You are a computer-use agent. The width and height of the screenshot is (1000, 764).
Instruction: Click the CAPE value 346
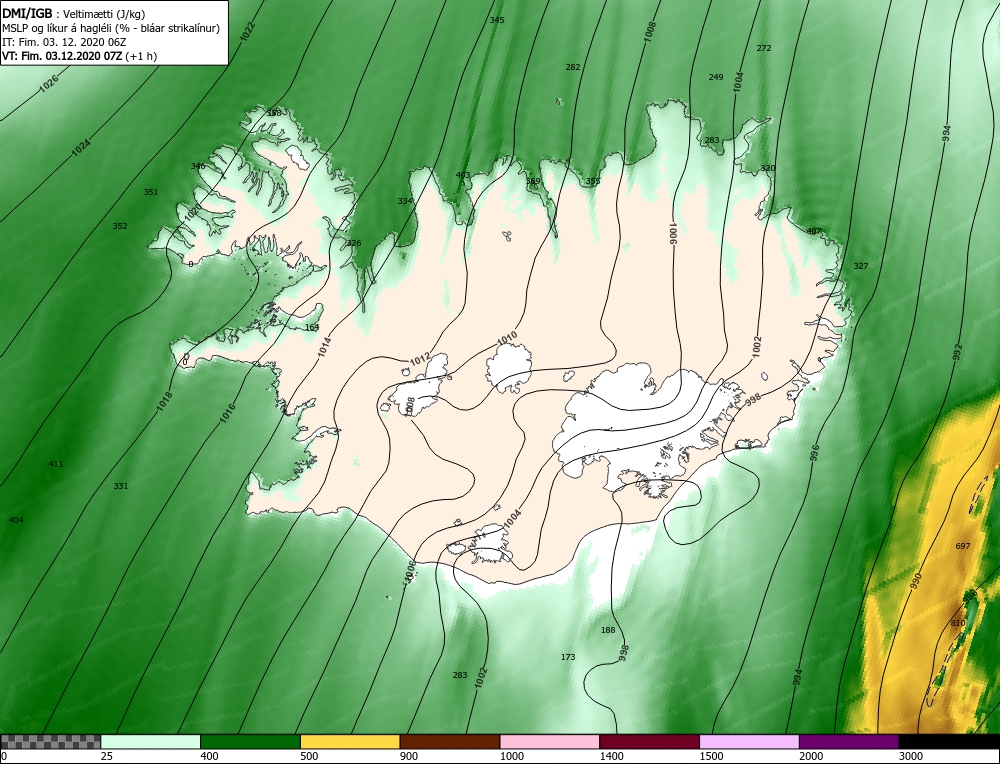pos(198,166)
